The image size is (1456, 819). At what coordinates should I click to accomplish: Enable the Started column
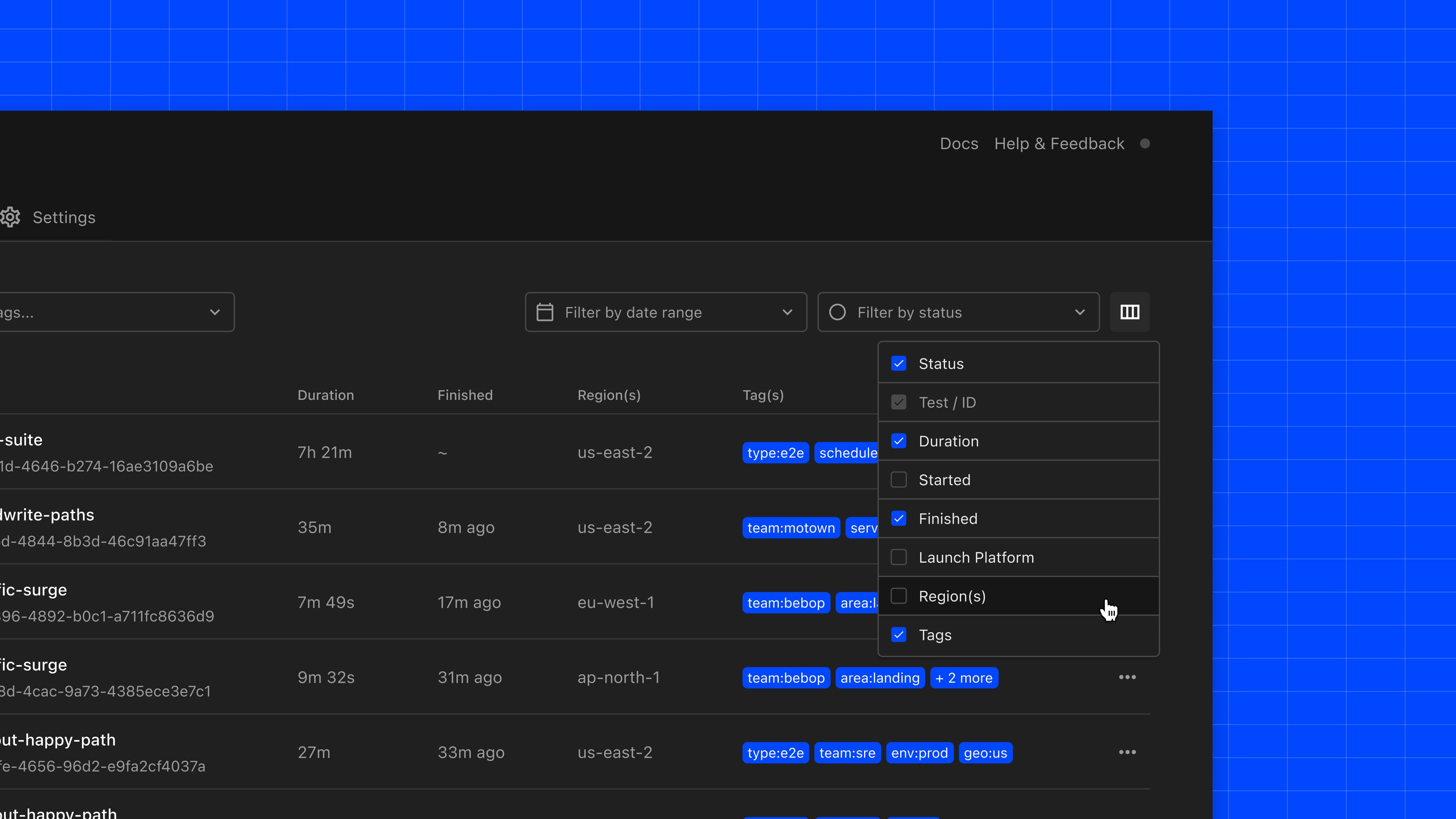899,479
